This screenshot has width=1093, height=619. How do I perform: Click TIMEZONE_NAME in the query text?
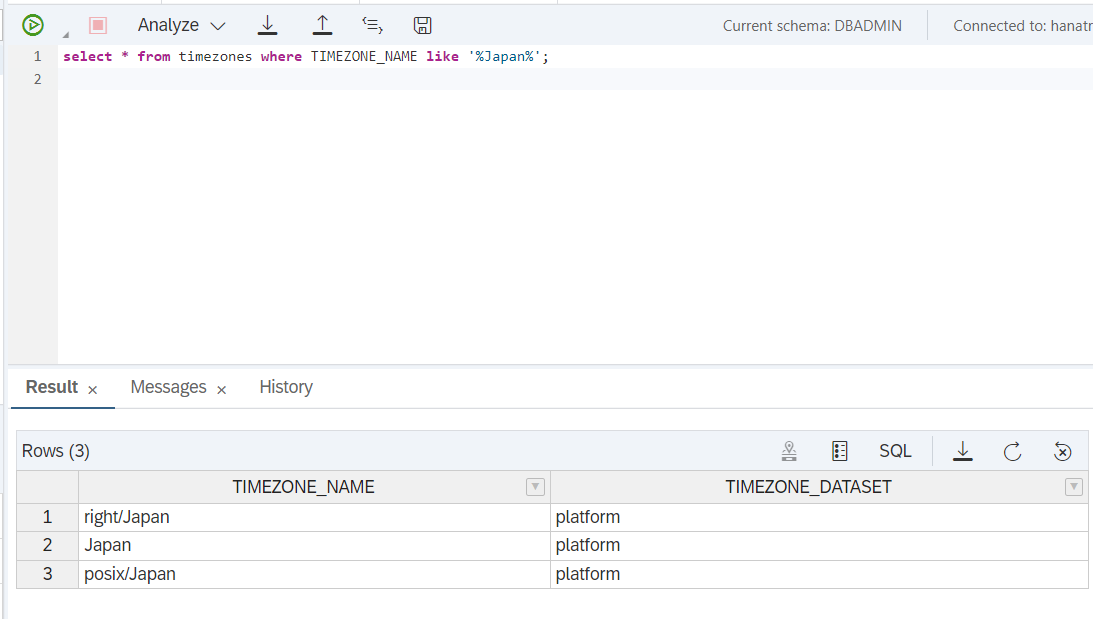[364, 56]
